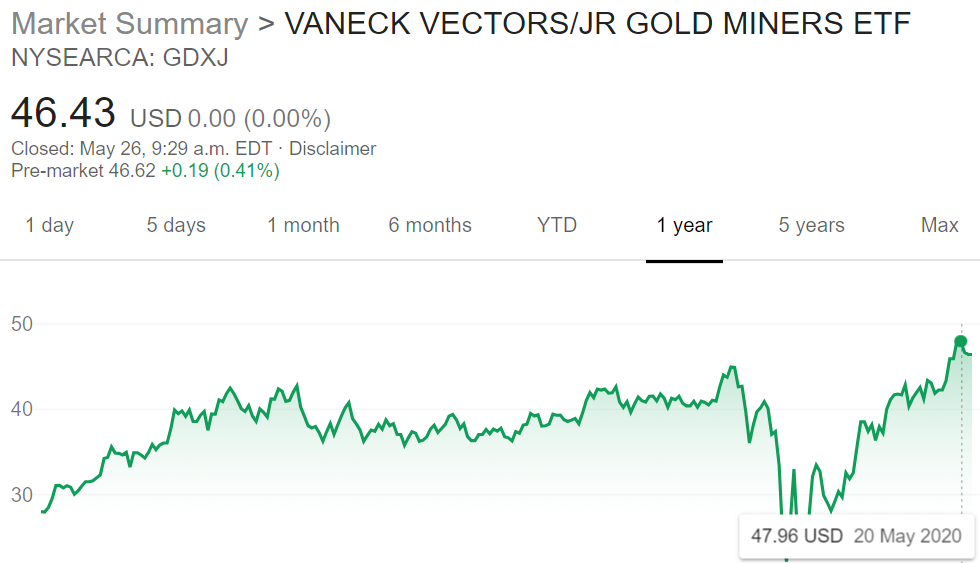Click the VANECK VECTORS/JR GOLD MINERS ETF title
Image resolution: width=980 pixels, height=563 pixels.
[598, 24]
